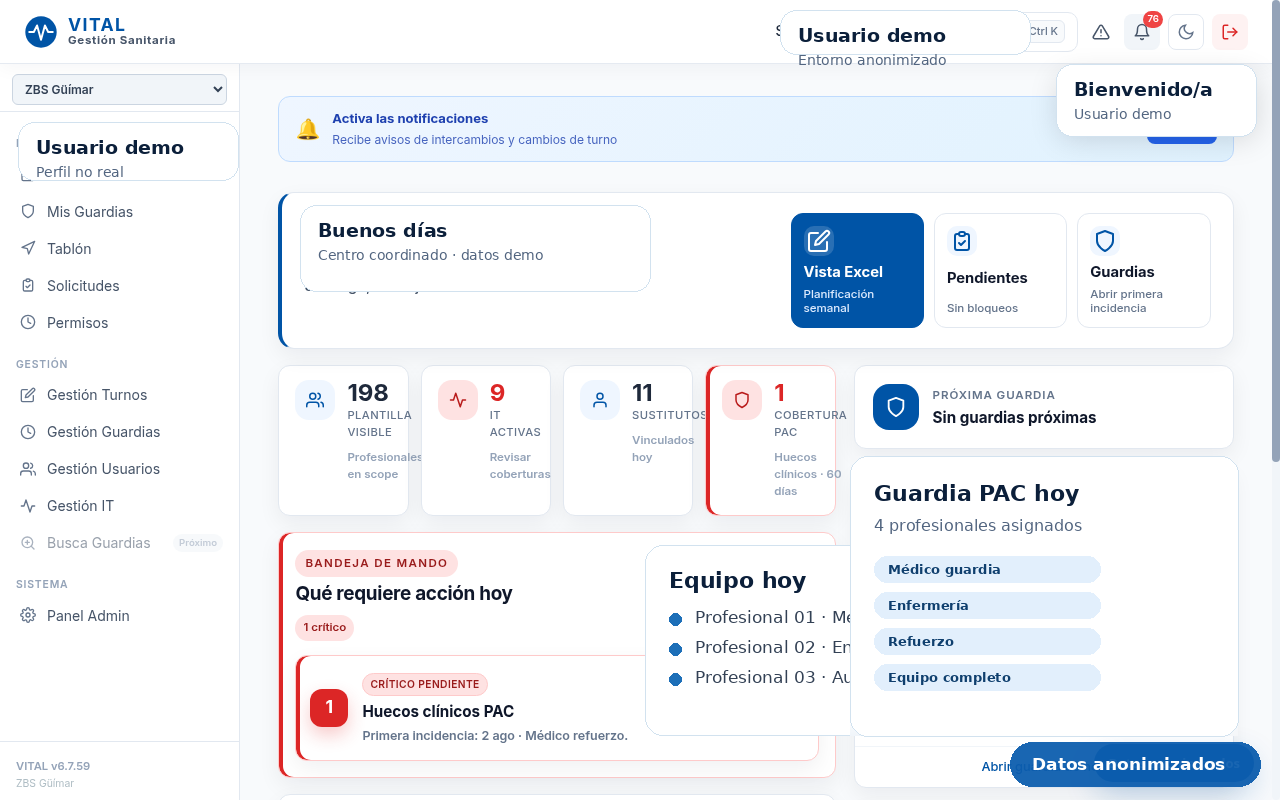Image resolution: width=1280 pixels, height=800 pixels.
Task: Click the 1 crítico badge
Action: click(324, 628)
